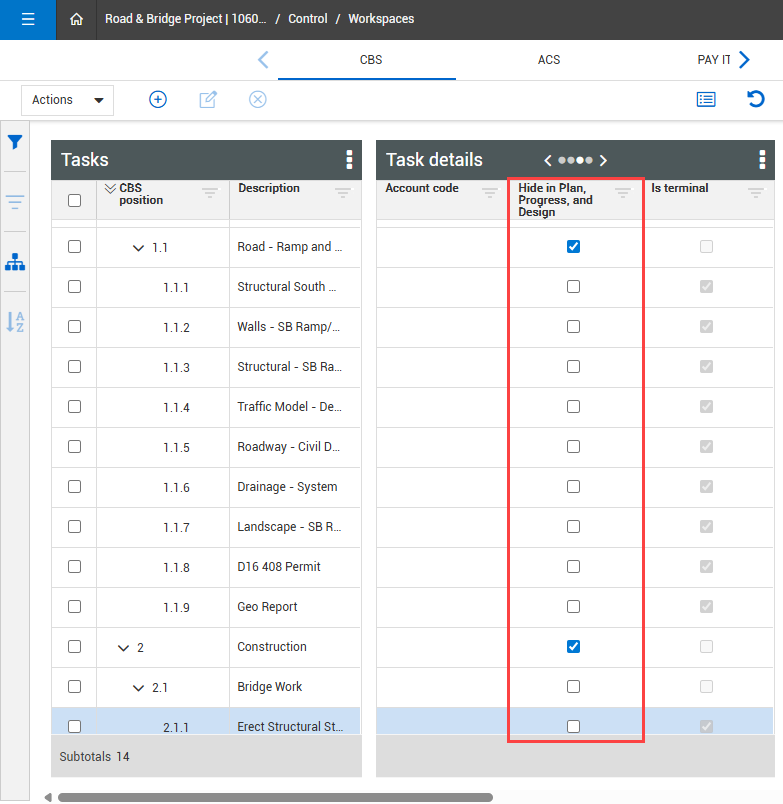Uncheck Hide in Plan for row 1.1
The image size is (783, 804).
(x=573, y=247)
